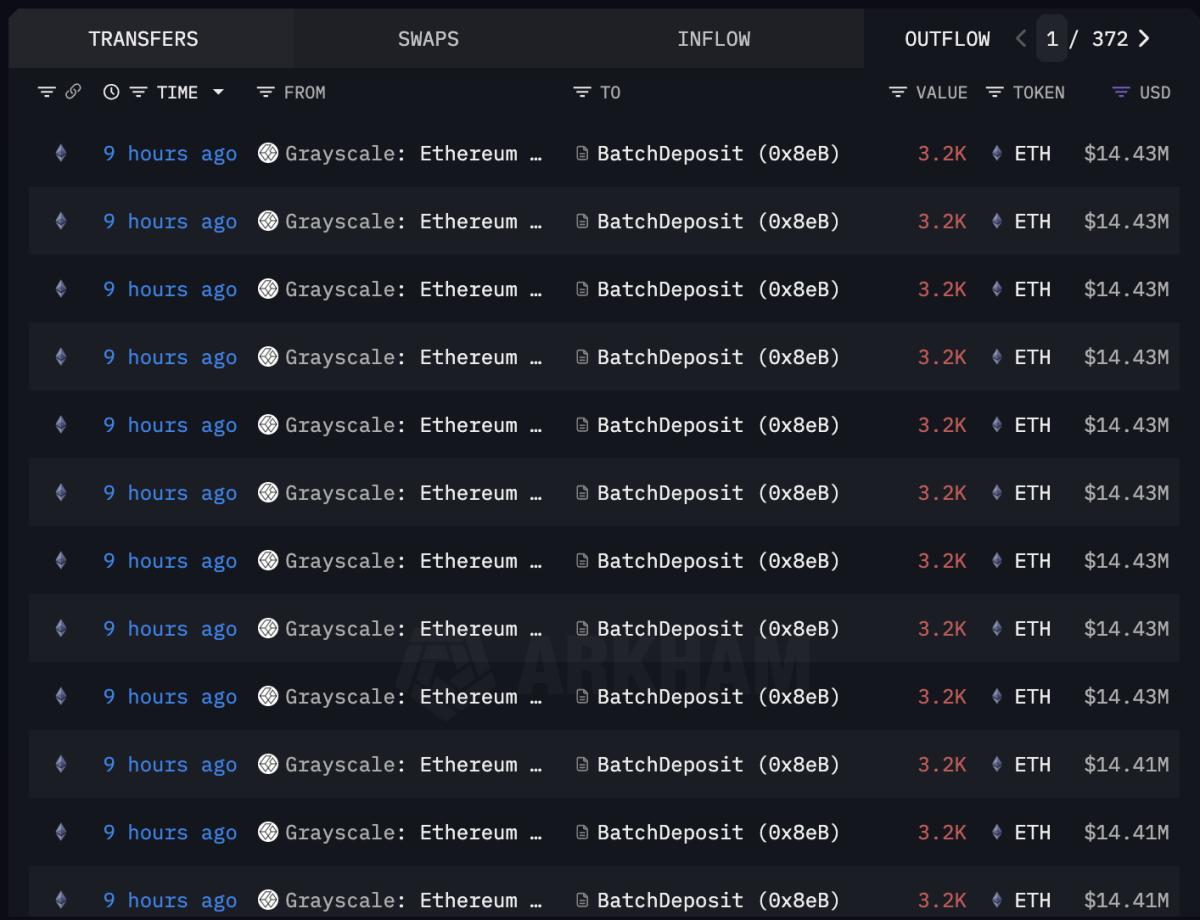Go to previous page of transfers
Viewport: 1200px width, 920px height.
pyautogui.click(x=1021, y=39)
